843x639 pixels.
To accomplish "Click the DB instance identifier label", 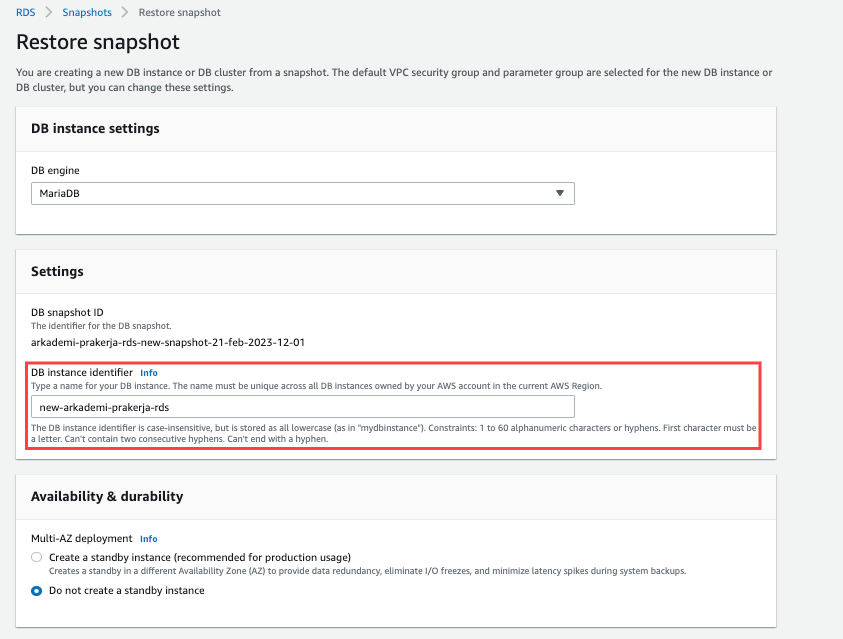I will click(x=82, y=373).
